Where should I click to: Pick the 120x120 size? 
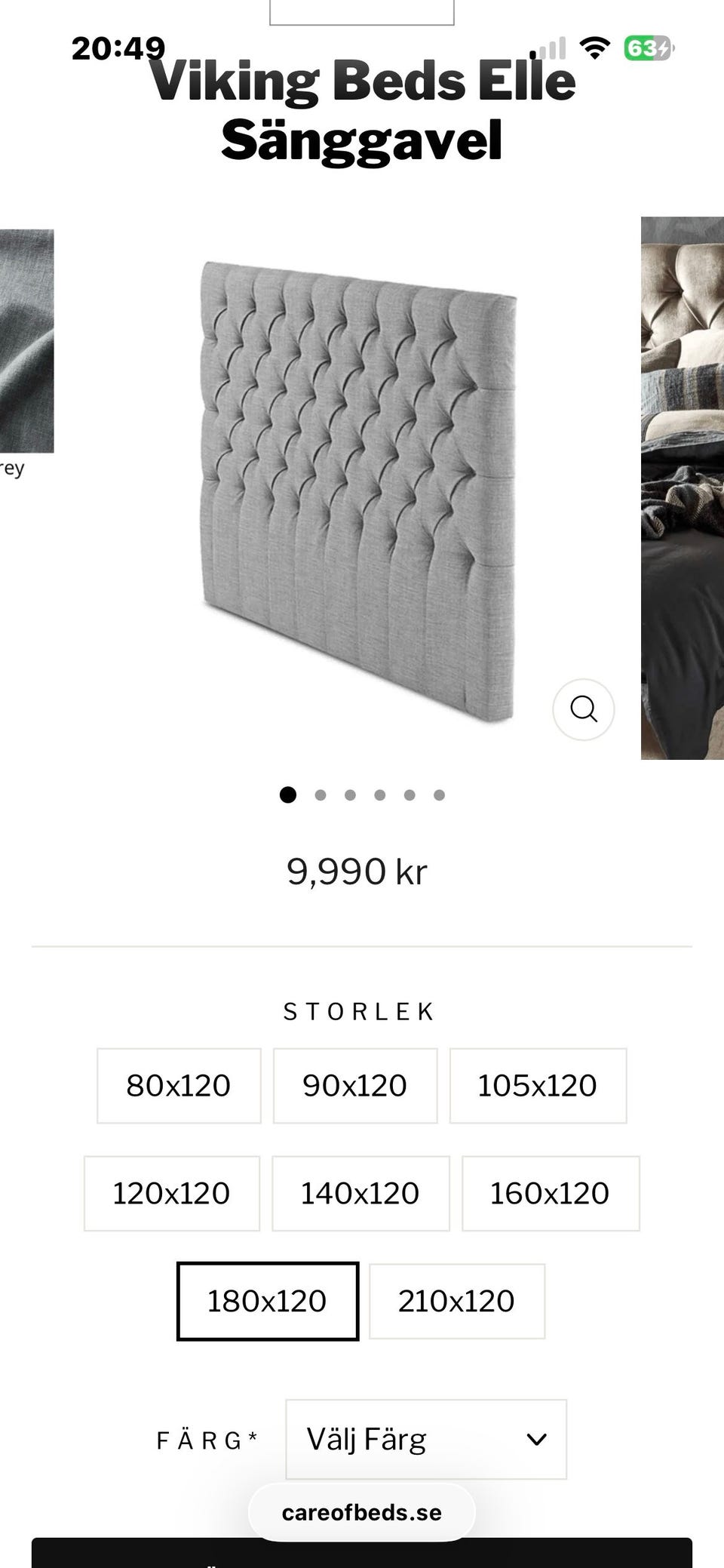172,1194
